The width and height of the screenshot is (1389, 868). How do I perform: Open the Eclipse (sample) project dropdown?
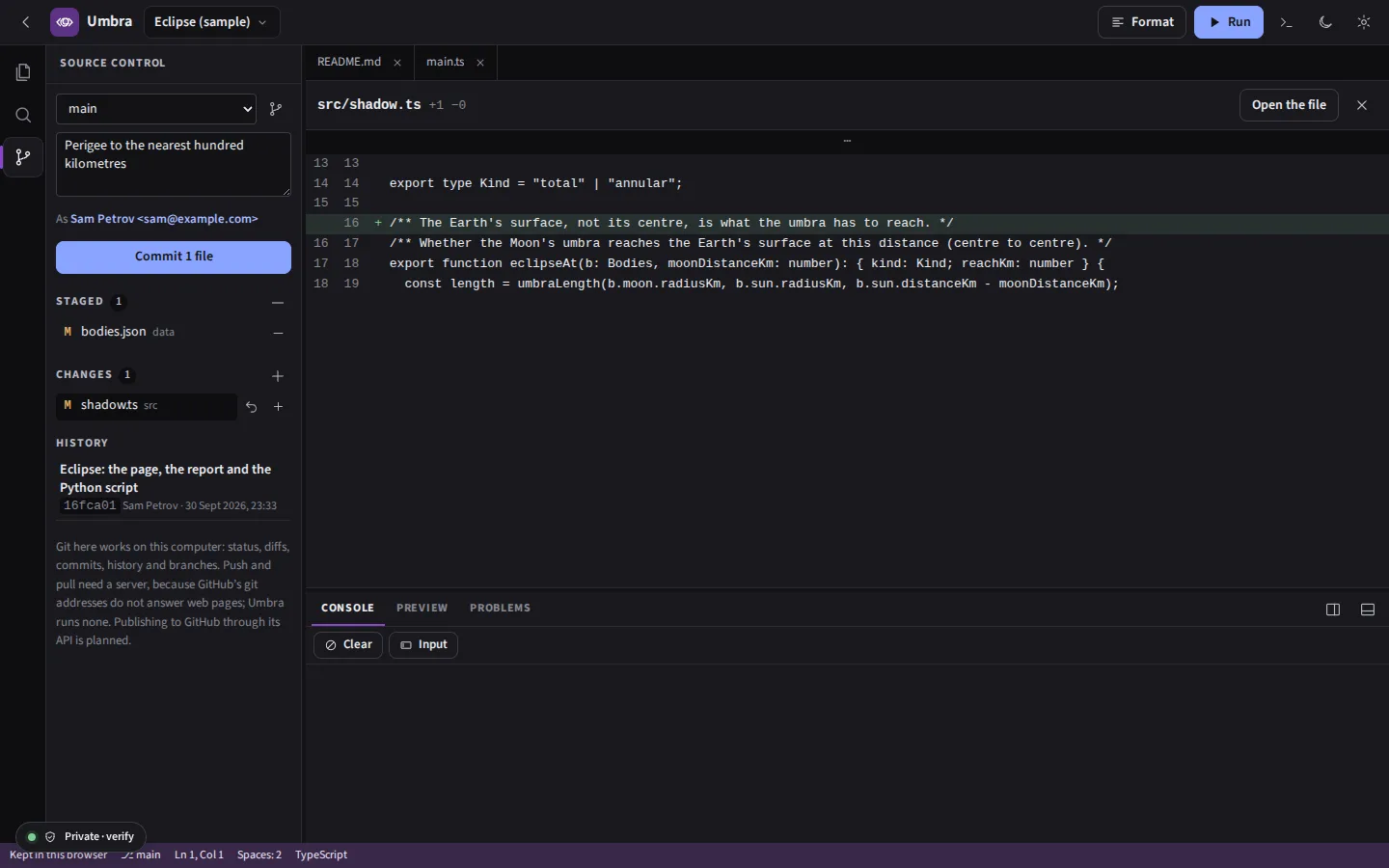[211, 22]
